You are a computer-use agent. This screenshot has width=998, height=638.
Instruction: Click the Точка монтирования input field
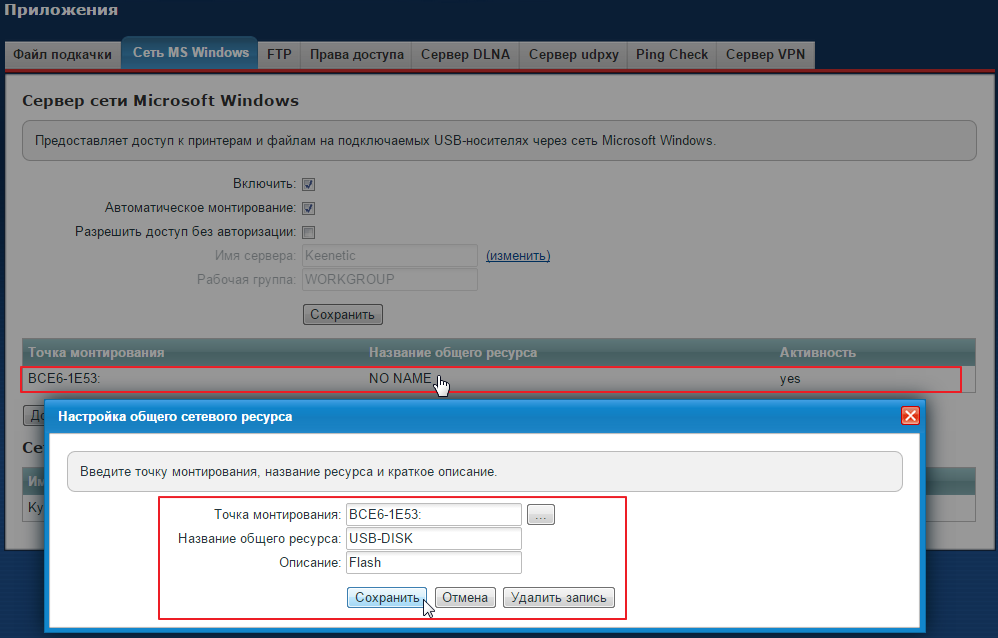[x=433, y=515]
